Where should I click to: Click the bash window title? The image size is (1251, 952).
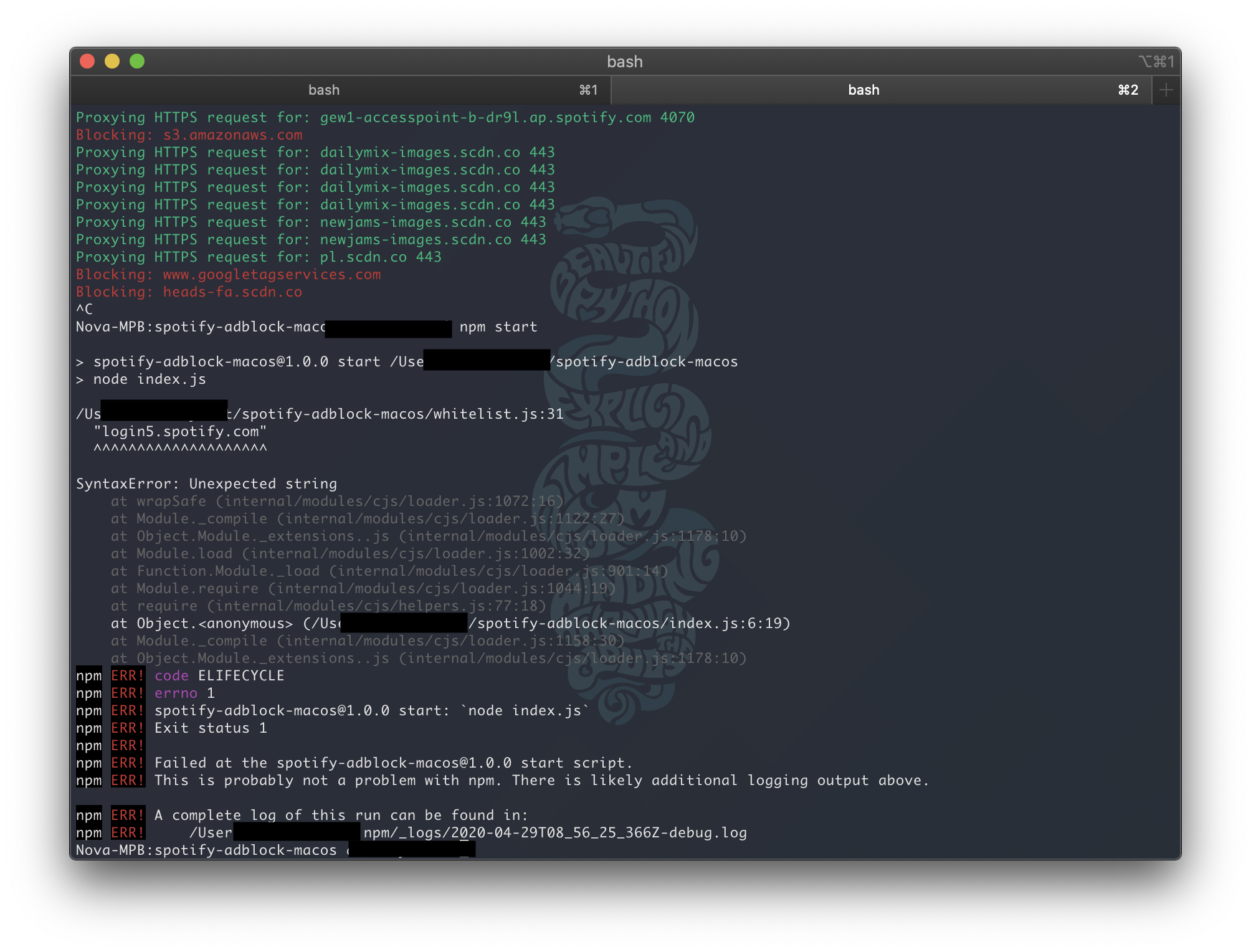point(625,62)
